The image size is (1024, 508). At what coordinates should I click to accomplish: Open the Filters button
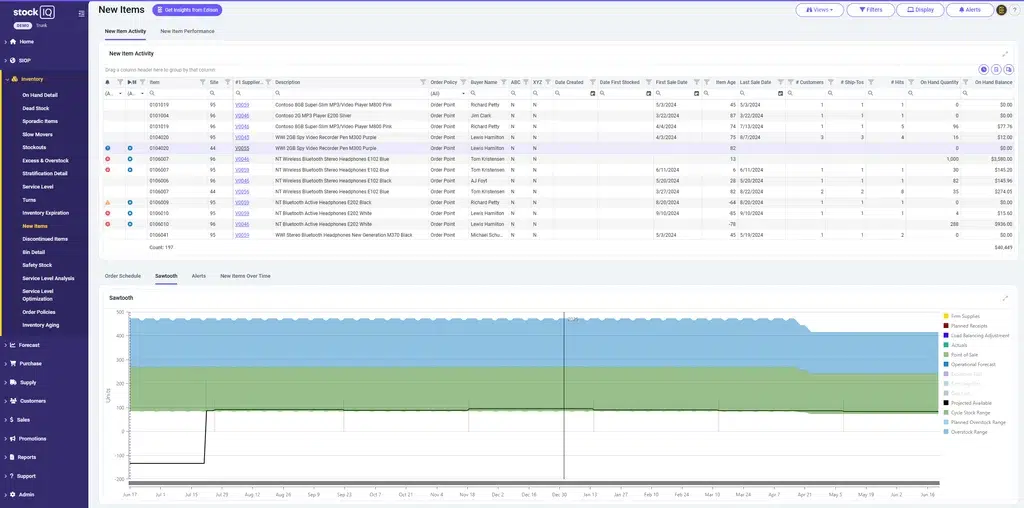click(x=871, y=10)
